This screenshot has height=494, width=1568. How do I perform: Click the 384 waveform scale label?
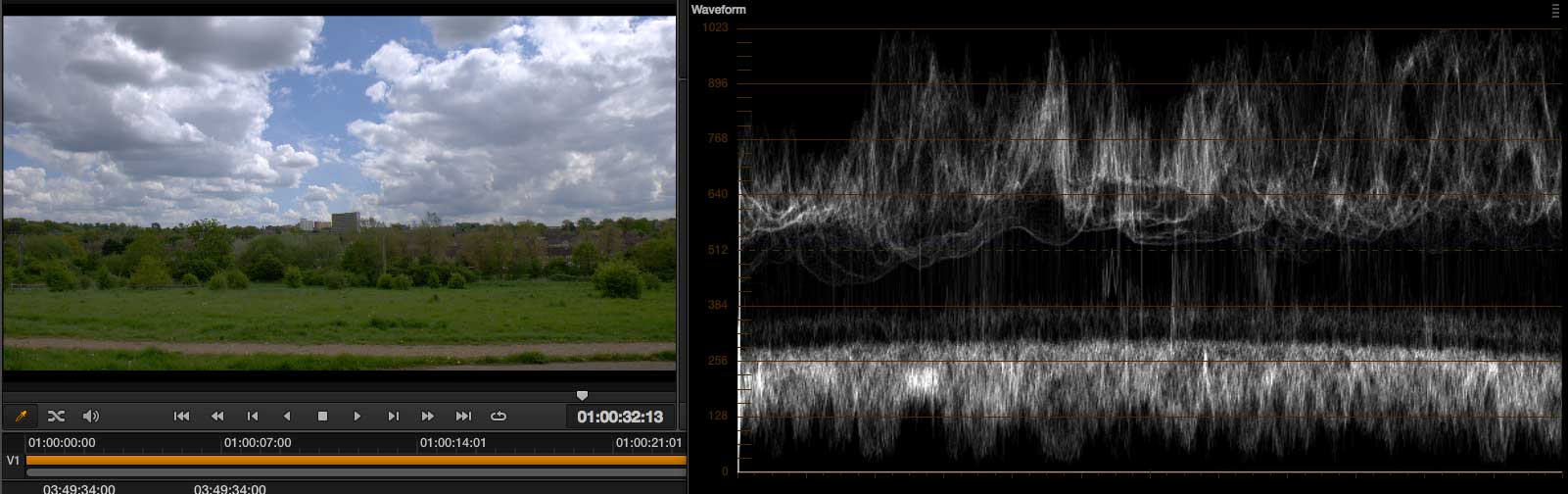click(718, 305)
